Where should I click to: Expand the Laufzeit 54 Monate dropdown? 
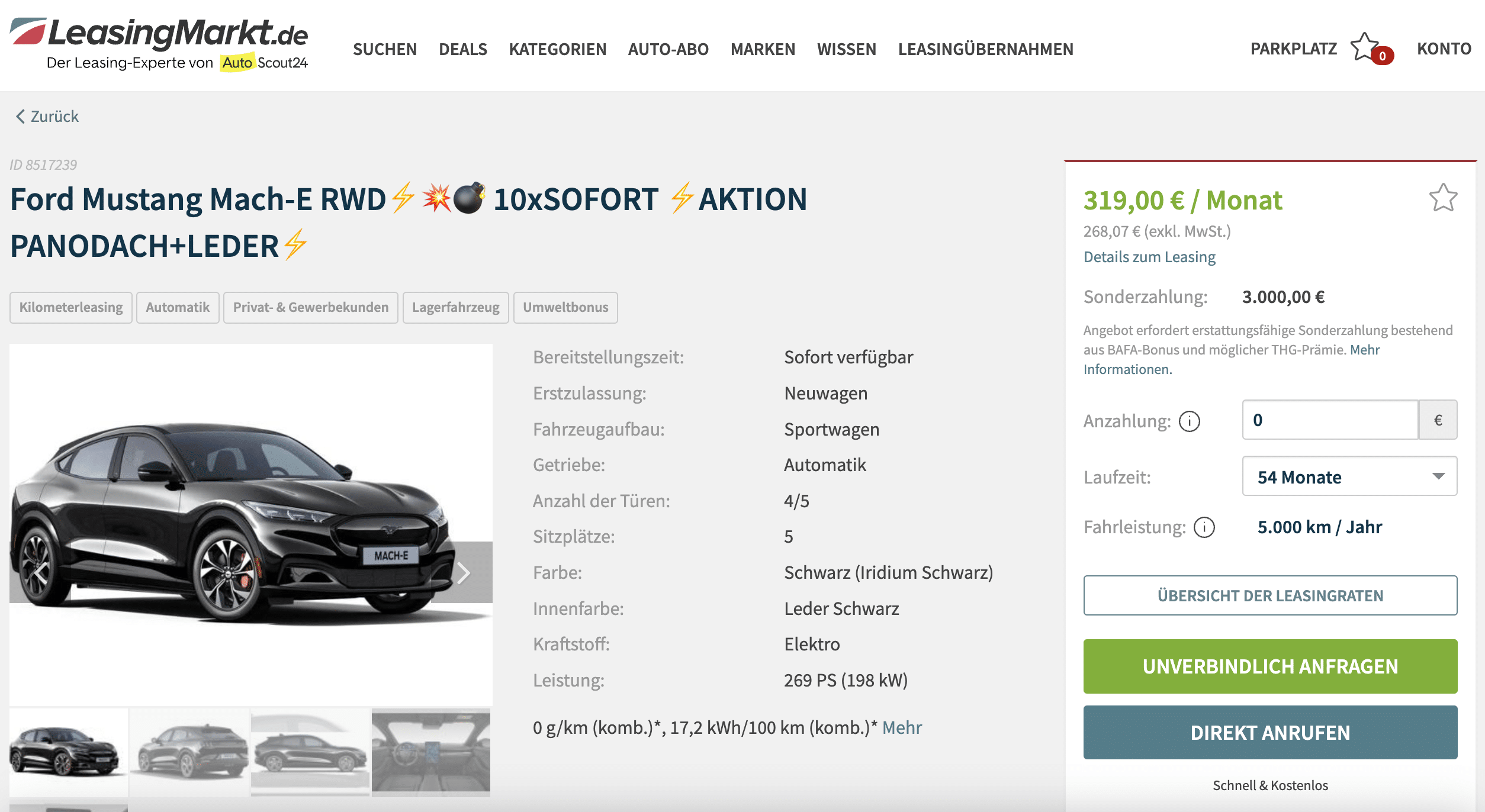[x=1349, y=476]
